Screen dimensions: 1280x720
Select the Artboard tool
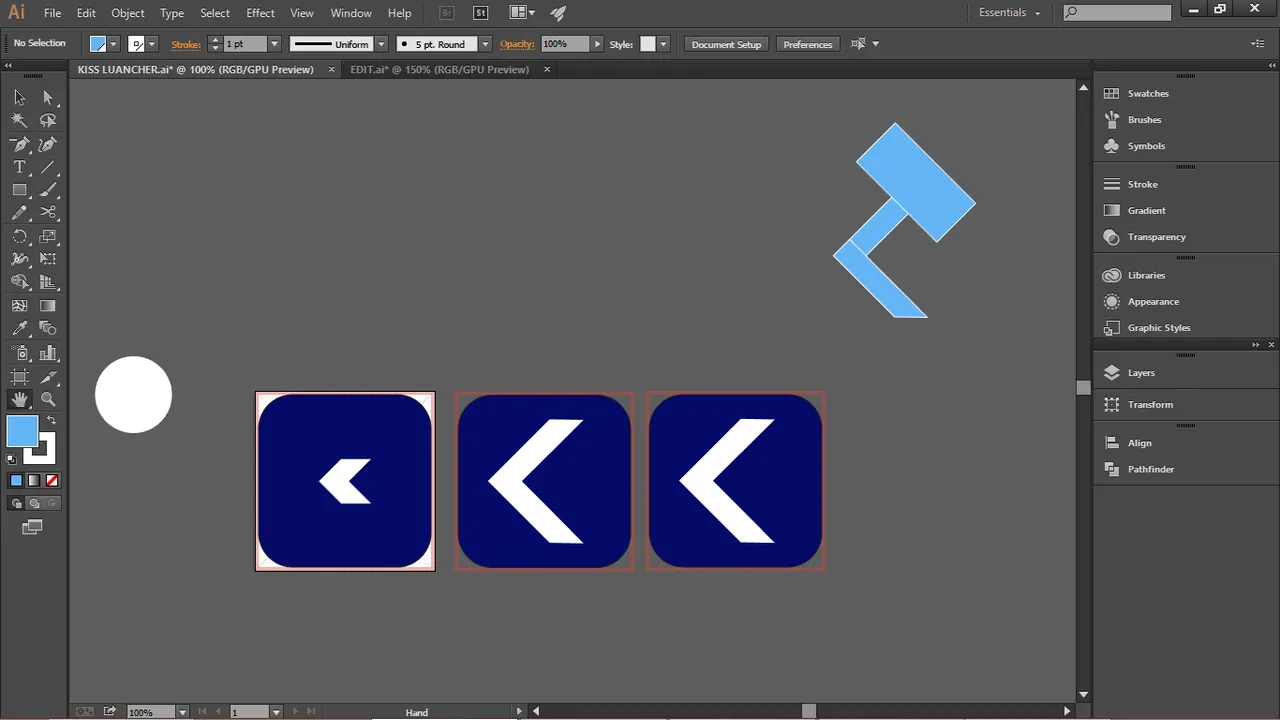[19, 376]
